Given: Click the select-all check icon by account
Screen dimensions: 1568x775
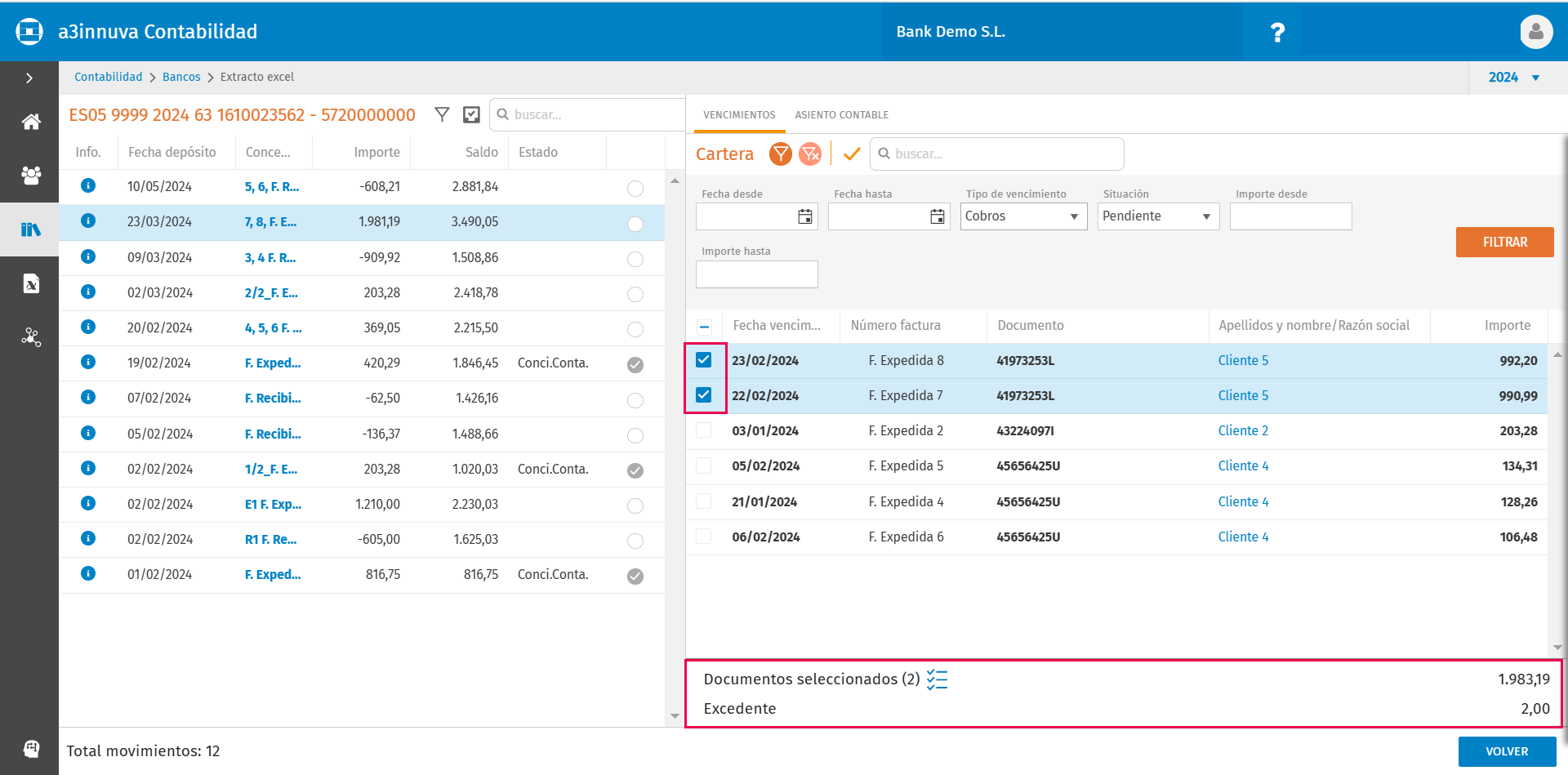Looking at the screenshot, I should (471, 114).
